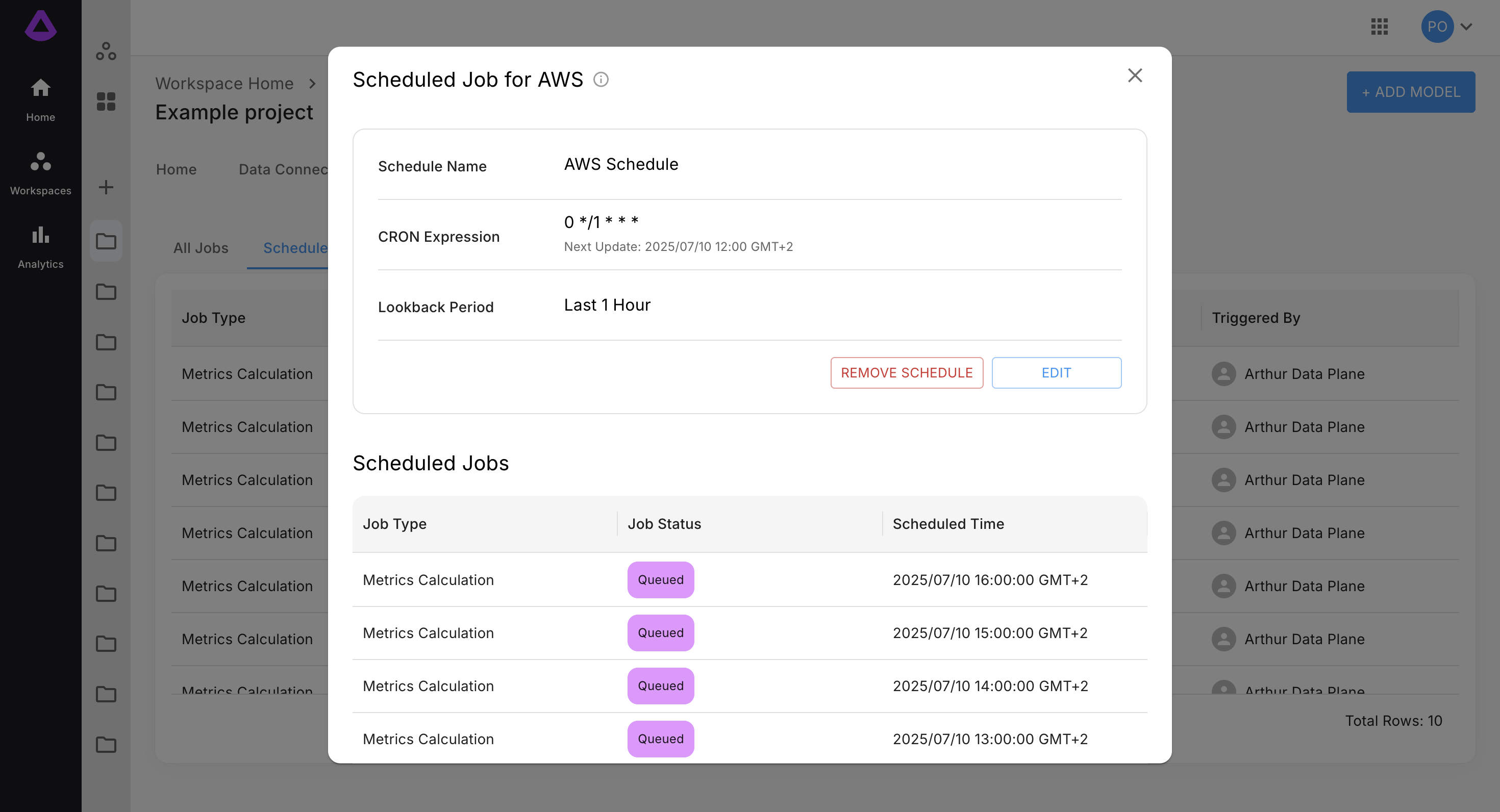Close the Scheduled Job for AWS dialog

point(1134,75)
